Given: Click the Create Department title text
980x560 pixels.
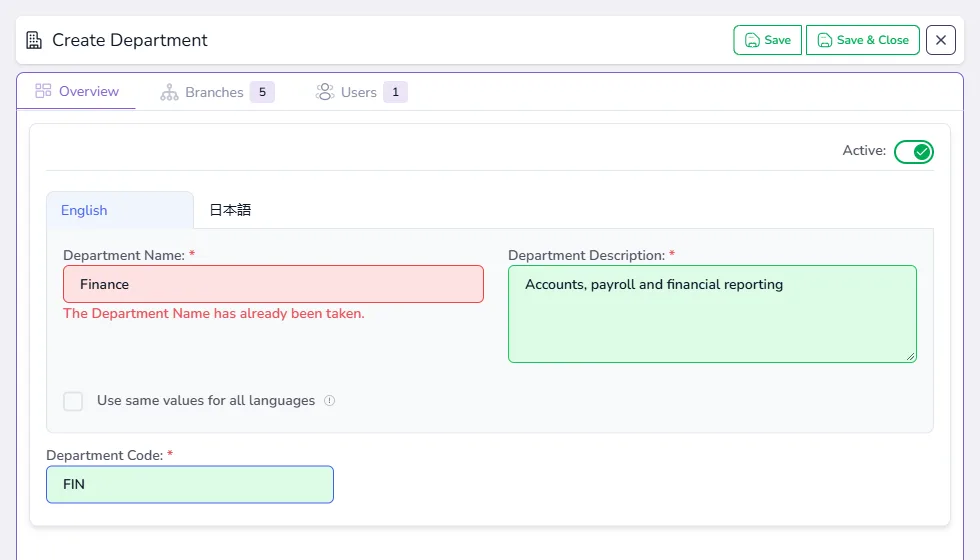Looking at the screenshot, I should [130, 40].
